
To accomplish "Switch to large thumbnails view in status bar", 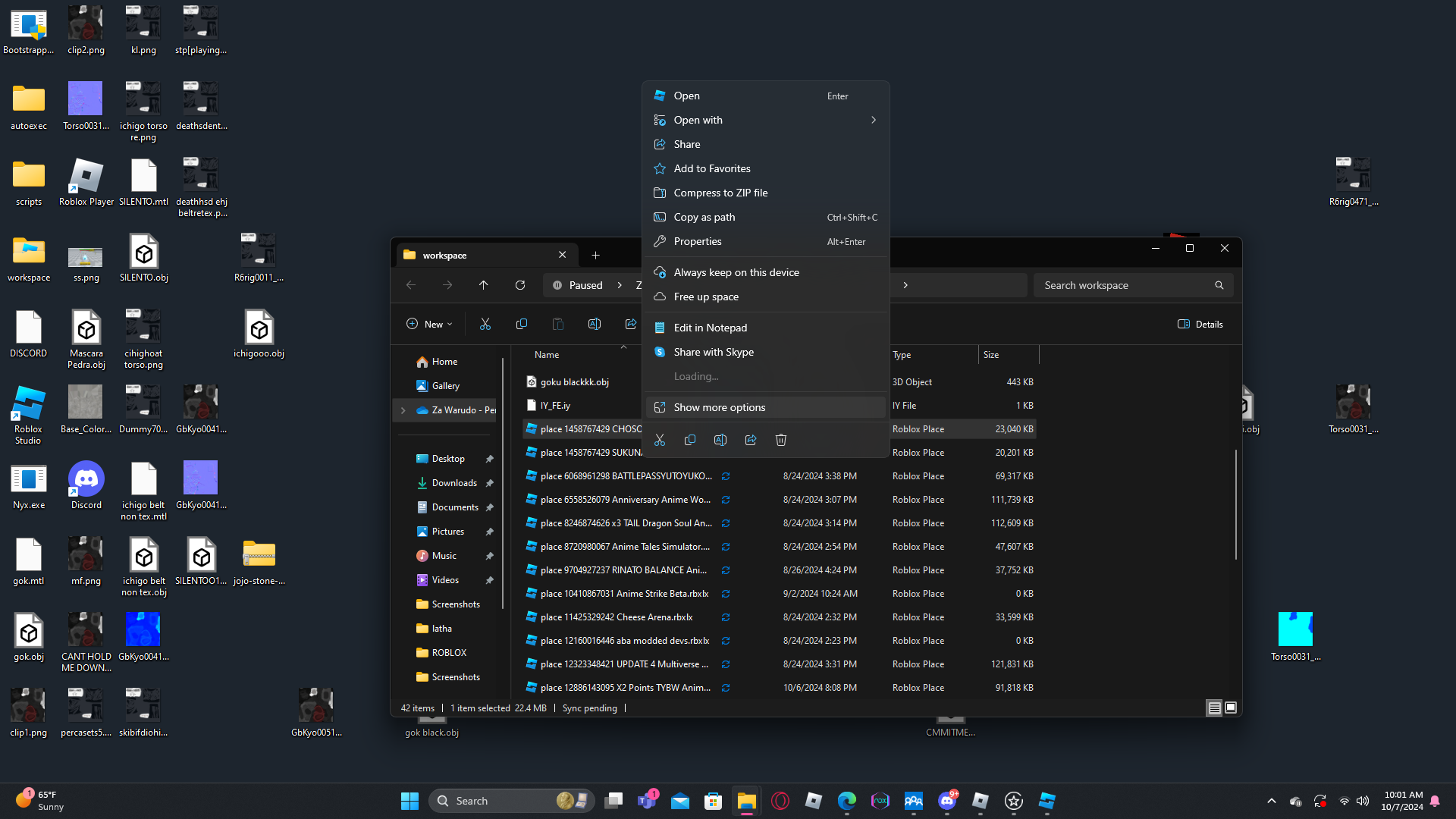I will [1231, 708].
